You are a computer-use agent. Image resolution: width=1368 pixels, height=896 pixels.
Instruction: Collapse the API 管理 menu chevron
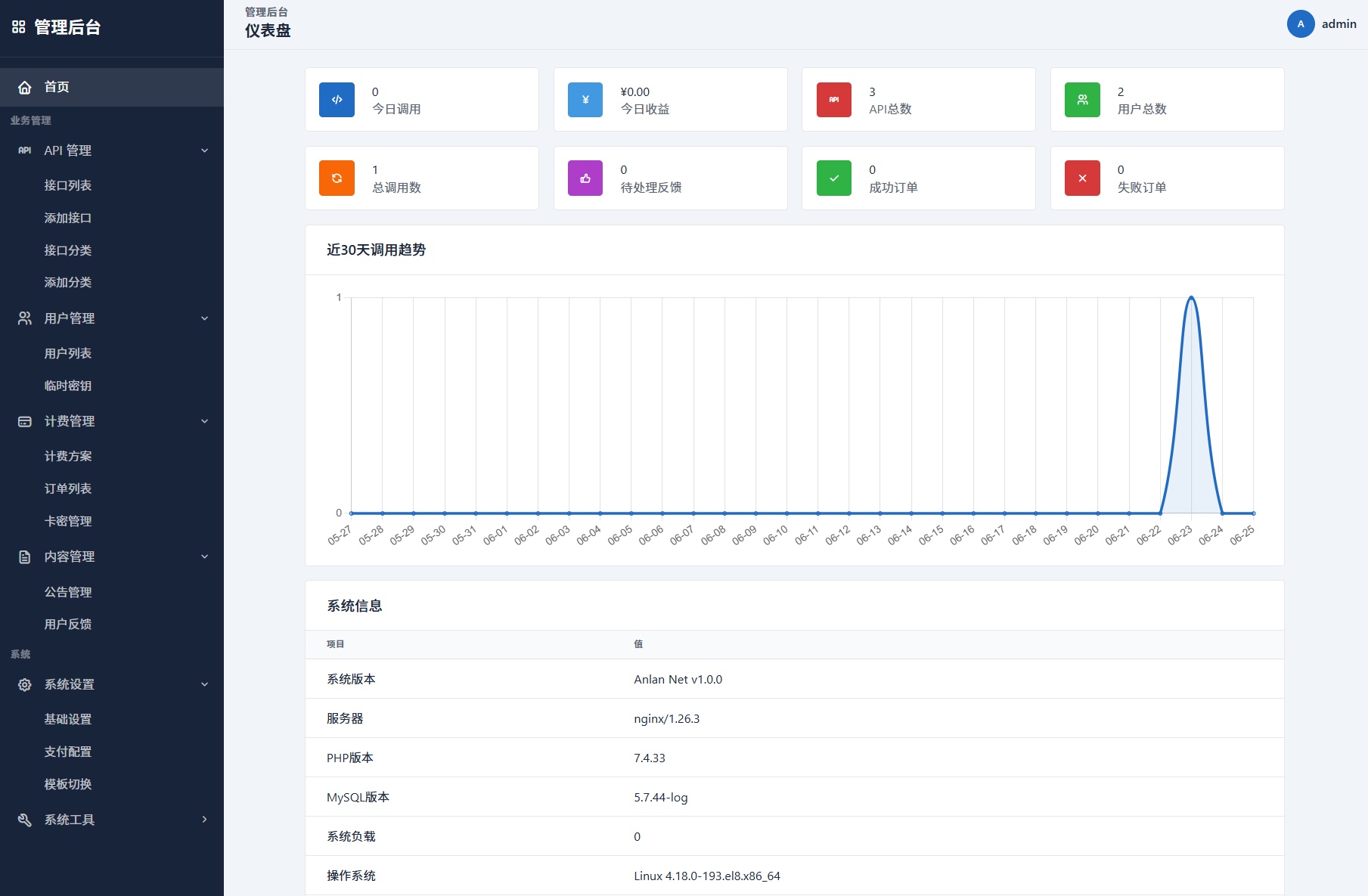click(x=204, y=150)
